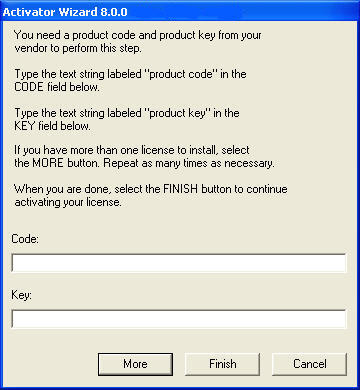The height and width of the screenshot is (390, 360).
Task: Click the "Key:" field label
Action: coord(21,295)
